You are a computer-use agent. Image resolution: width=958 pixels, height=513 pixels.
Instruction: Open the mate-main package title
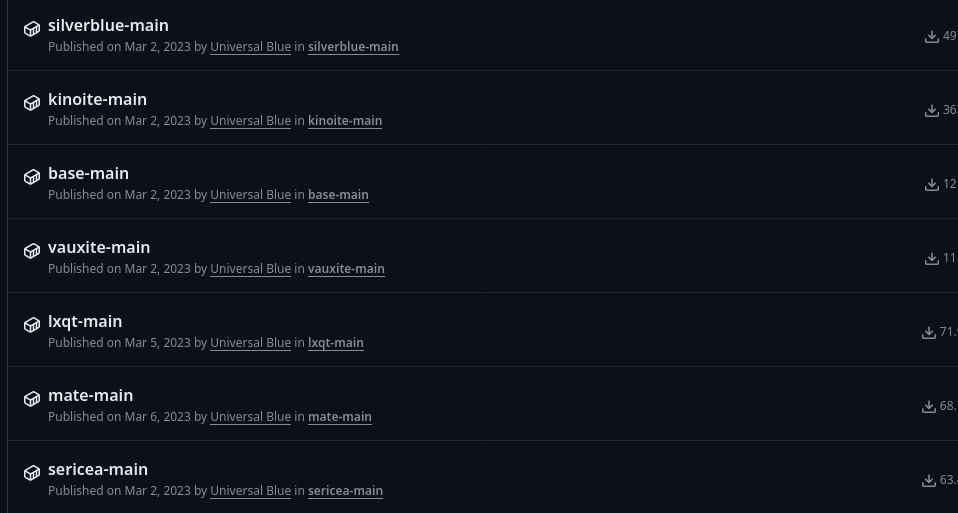[x=90, y=395]
